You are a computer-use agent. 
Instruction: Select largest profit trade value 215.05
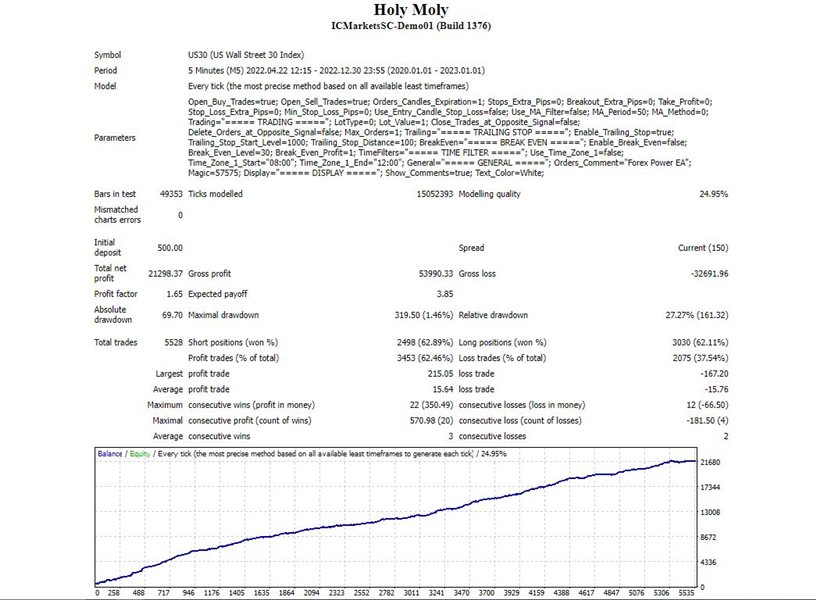[440, 373]
